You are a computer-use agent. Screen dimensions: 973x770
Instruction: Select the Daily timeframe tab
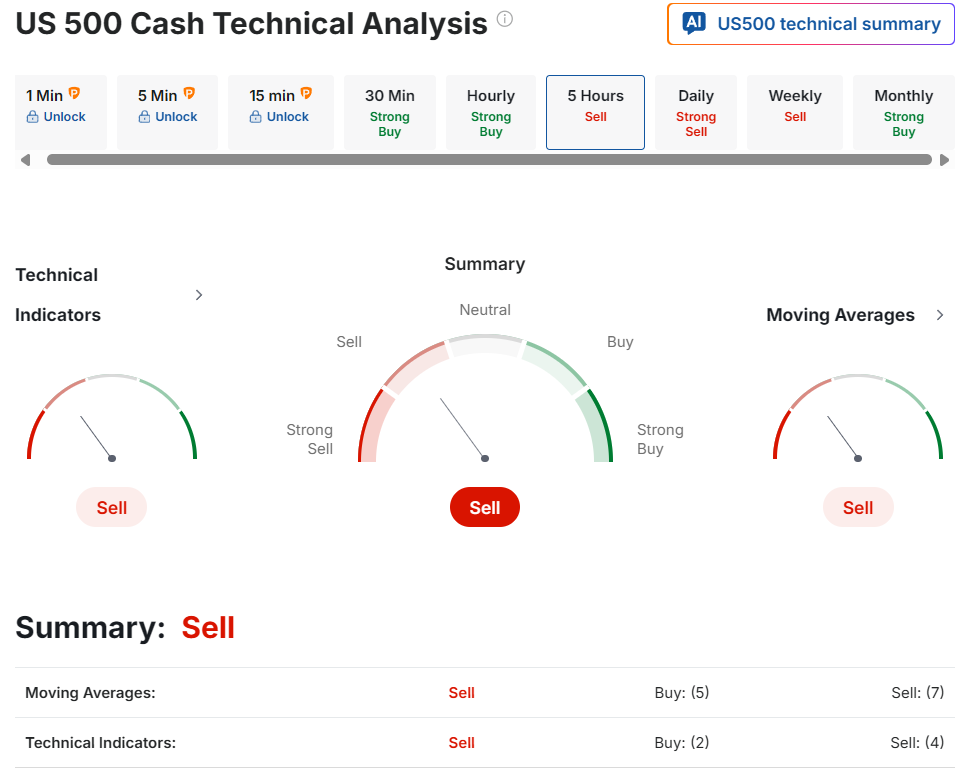[696, 112]
